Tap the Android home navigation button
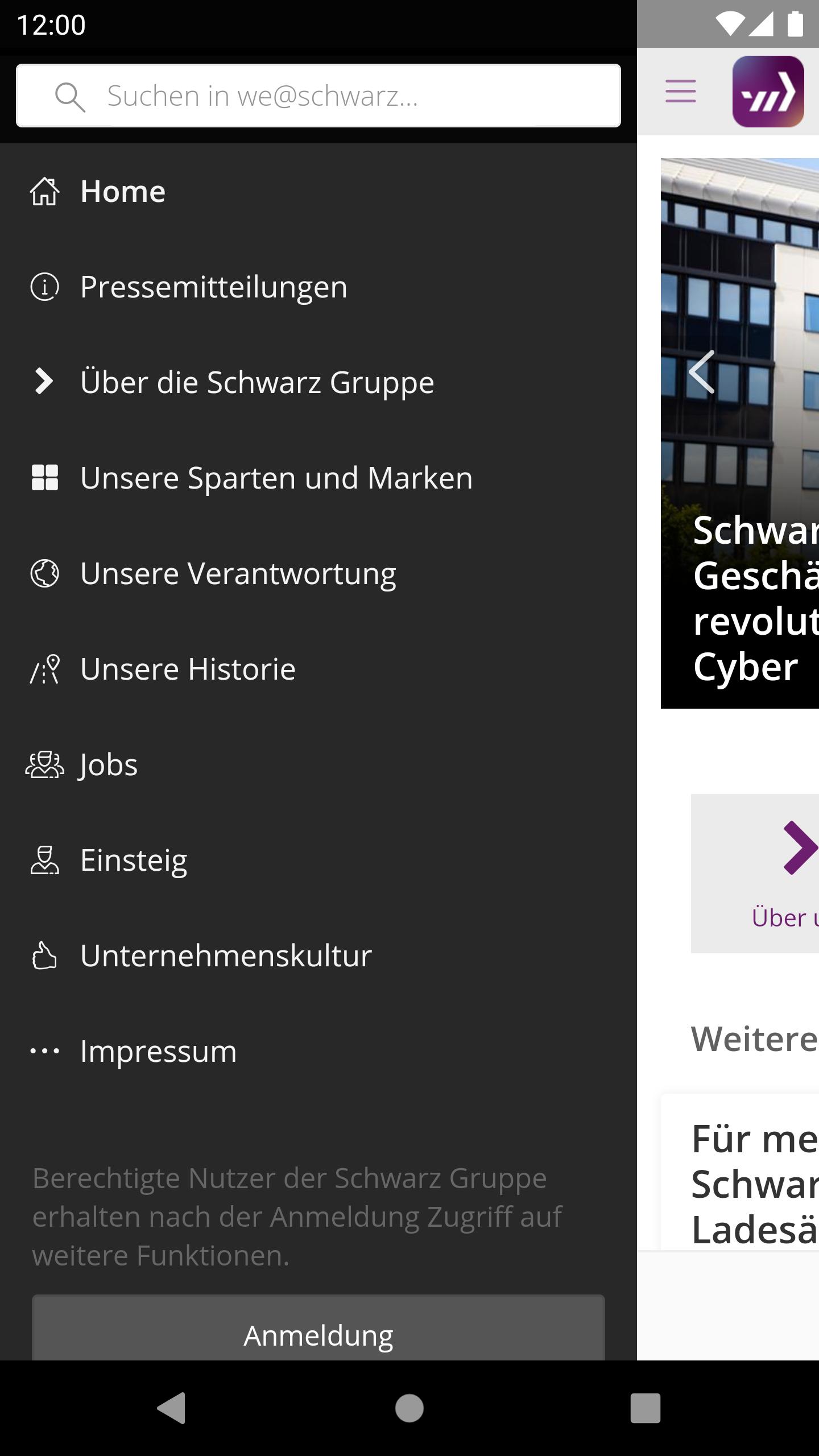Viewport: 819px width, 1456px height. pyautogui.click(x=409, y=1408)
